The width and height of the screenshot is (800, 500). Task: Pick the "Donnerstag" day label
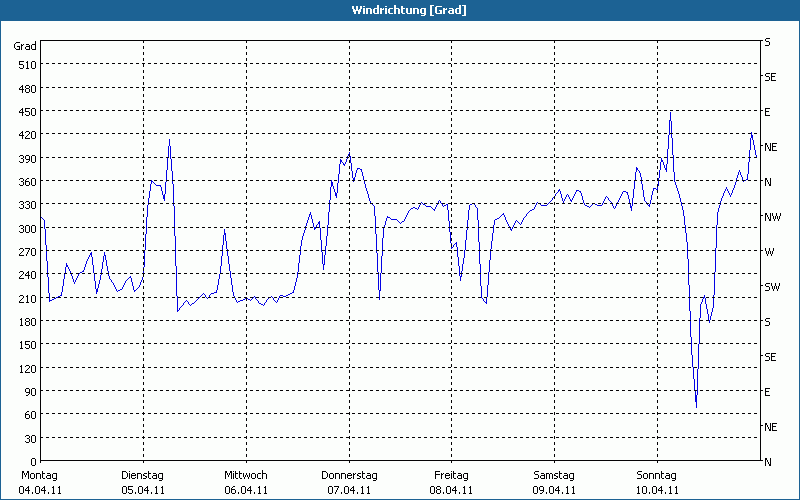coord(349,476)
